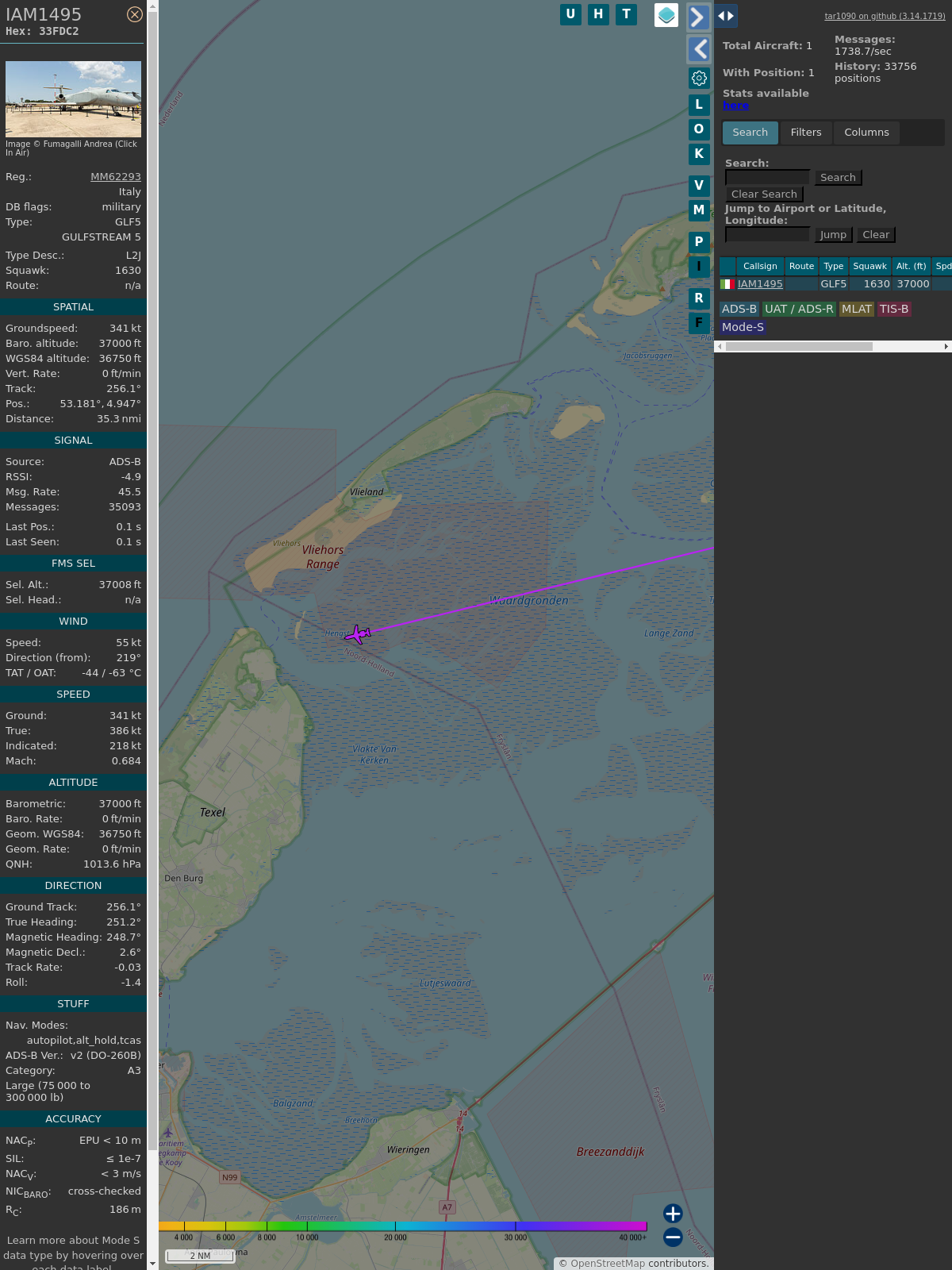Viewport: 952px width, 1270px height.
Task: Click the TIS-B legend label
Action: (x=894, y=310)
